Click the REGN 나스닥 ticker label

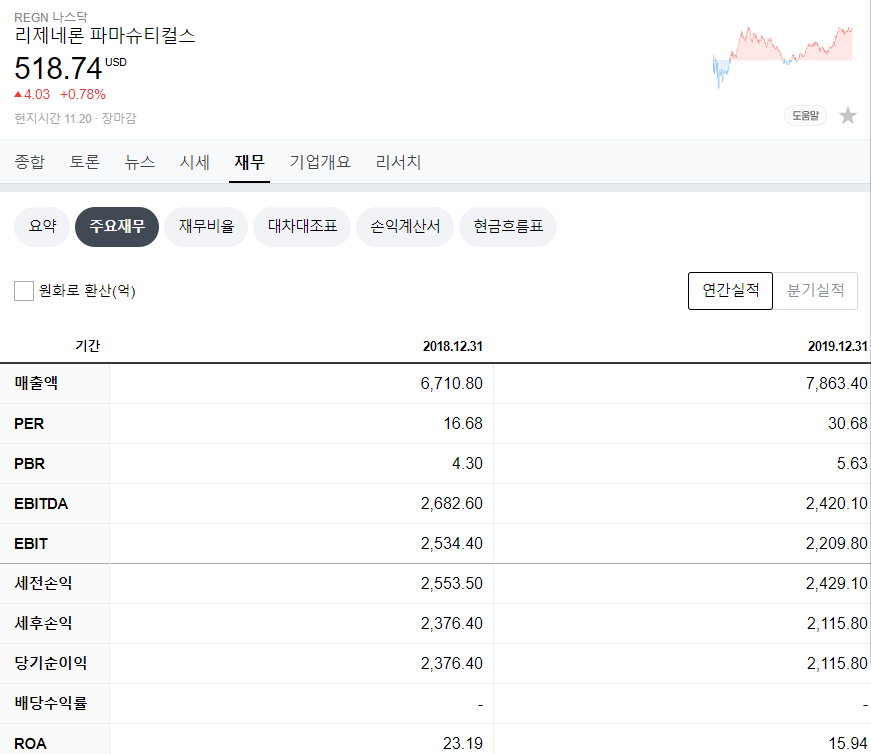click(51, 17)
